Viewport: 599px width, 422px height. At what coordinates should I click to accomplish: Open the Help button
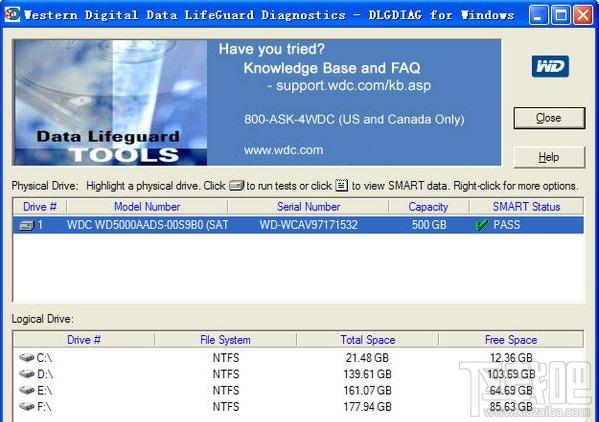click(549, 157)
